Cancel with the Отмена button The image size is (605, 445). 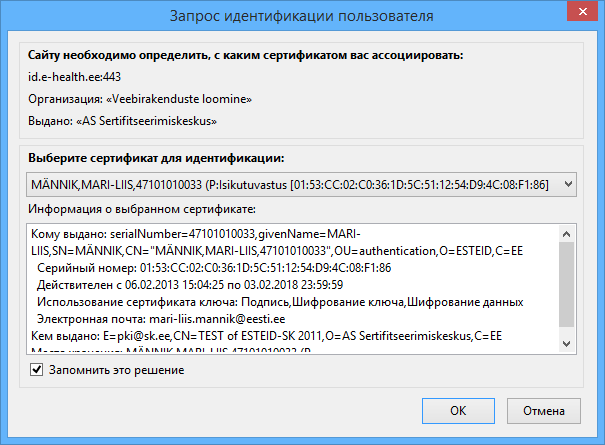click(544, 411)
